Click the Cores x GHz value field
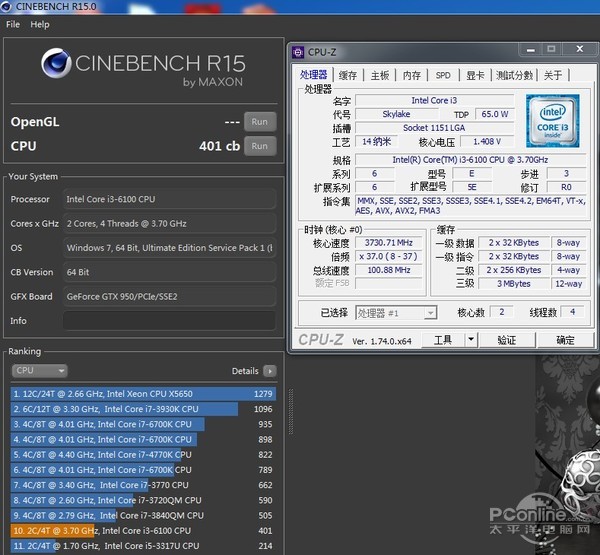 169,224
